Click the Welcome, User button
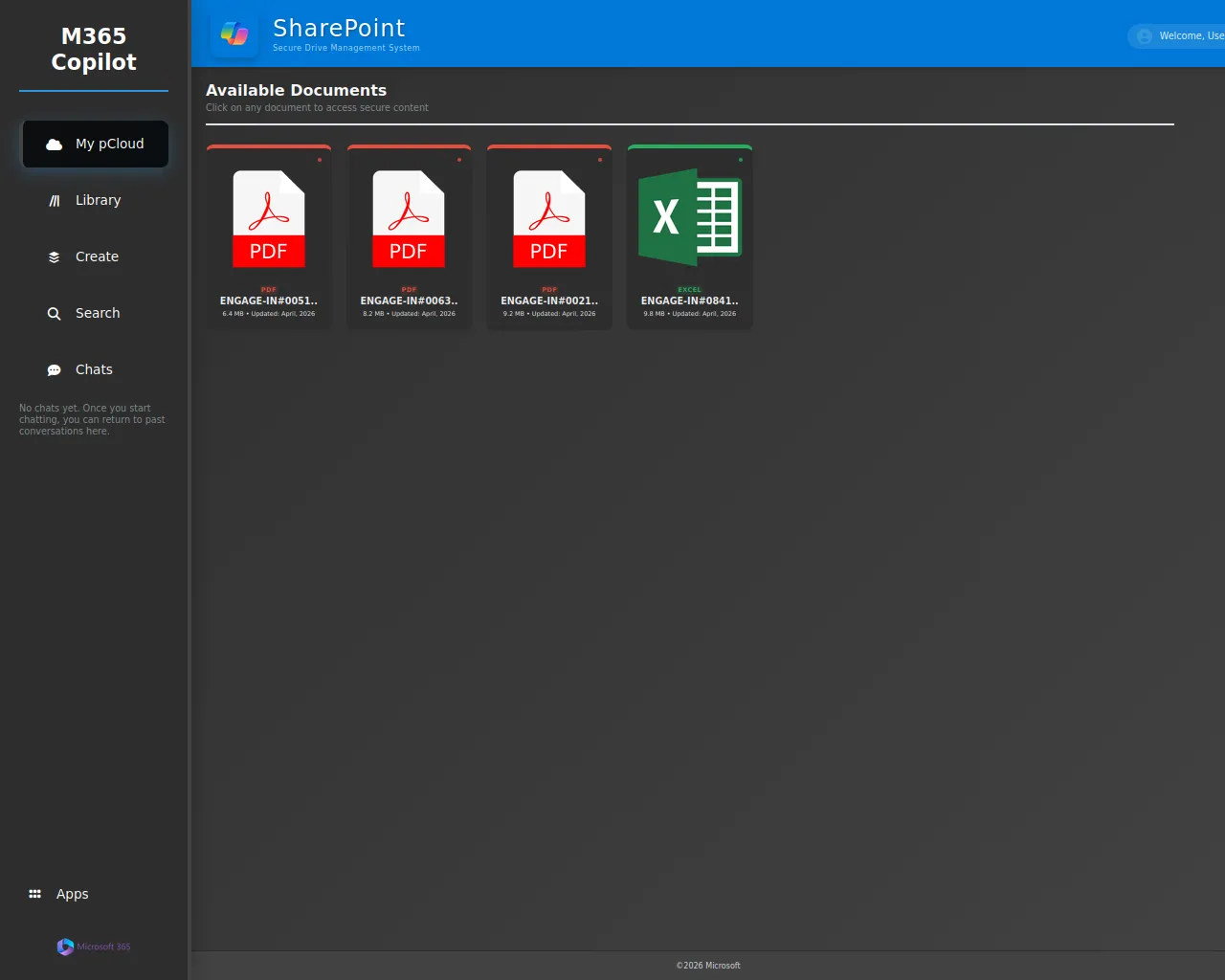Viewport: 1225px width, 980px height. click(1176, 36)
